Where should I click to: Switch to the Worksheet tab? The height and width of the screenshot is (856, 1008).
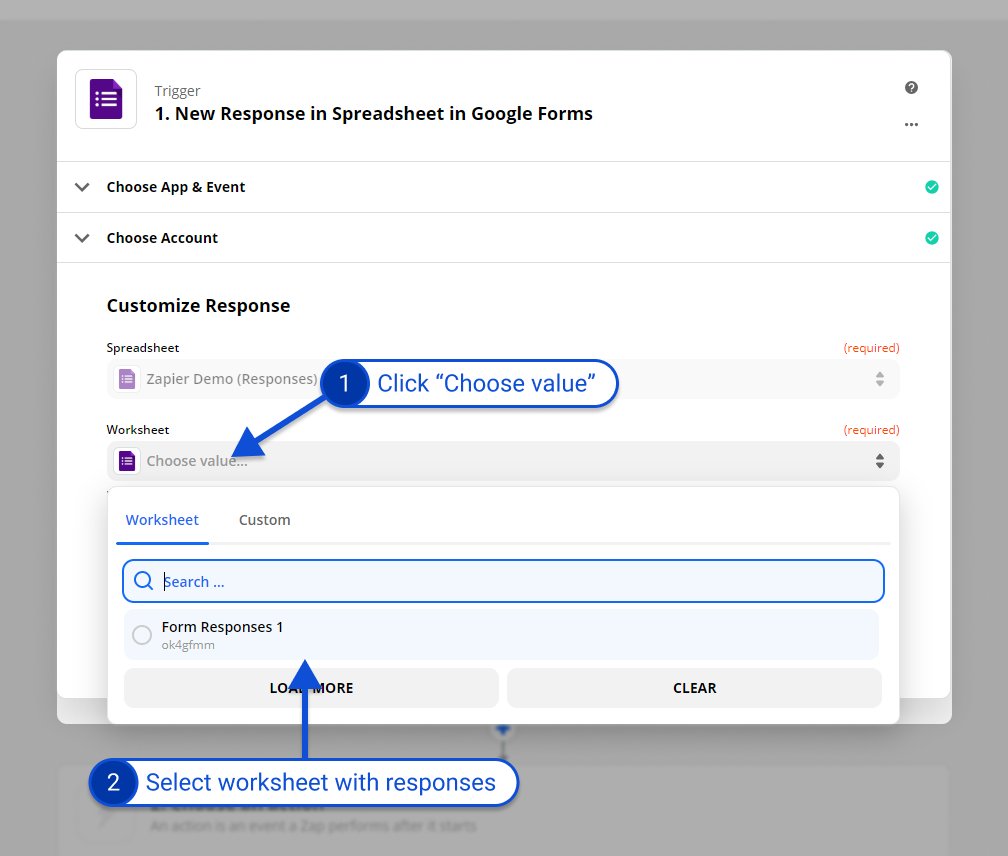tap(162, 520)
